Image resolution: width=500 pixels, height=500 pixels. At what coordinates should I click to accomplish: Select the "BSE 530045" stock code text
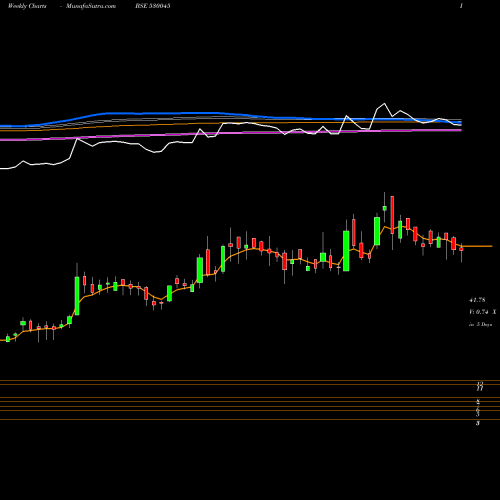[153, 6]
